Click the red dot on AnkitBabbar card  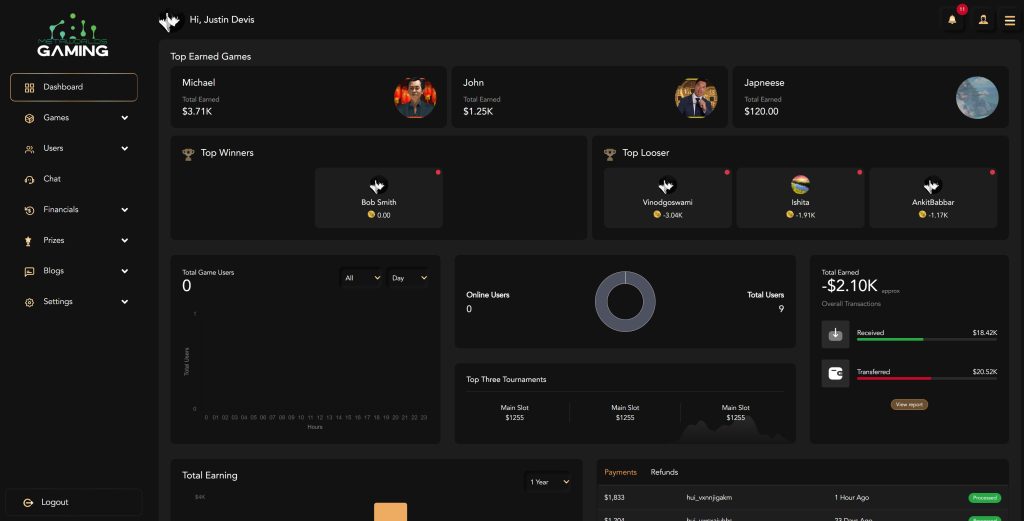(x=992, y=172)
